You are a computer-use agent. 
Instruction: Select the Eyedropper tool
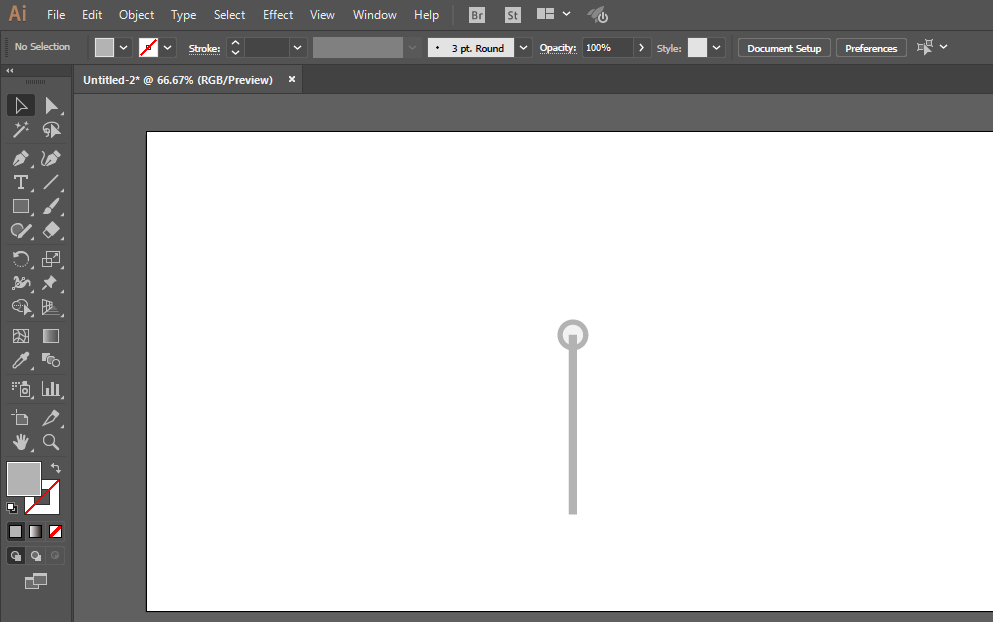[x=20, y=361]
